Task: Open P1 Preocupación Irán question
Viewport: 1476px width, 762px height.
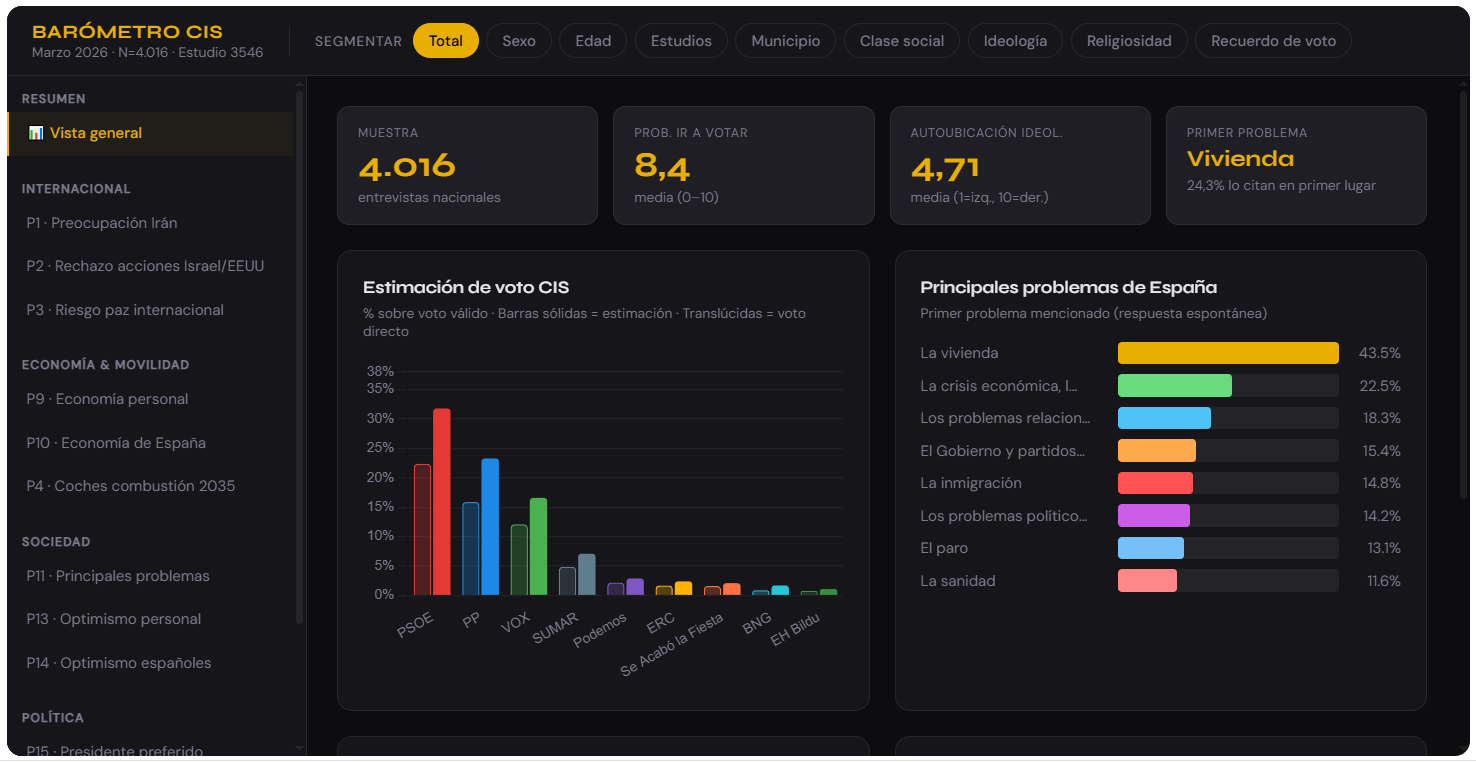Action: click(102, 223)
